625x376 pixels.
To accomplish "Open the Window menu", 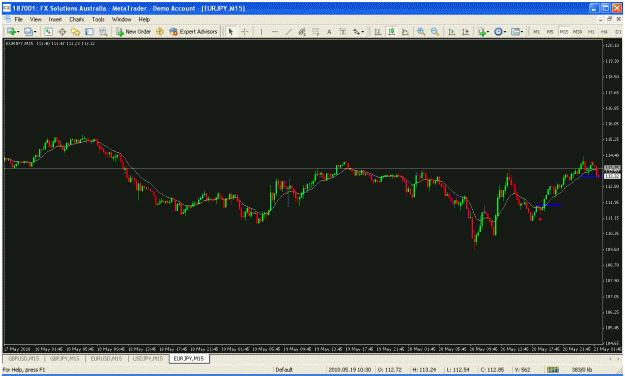I will 121,19.
